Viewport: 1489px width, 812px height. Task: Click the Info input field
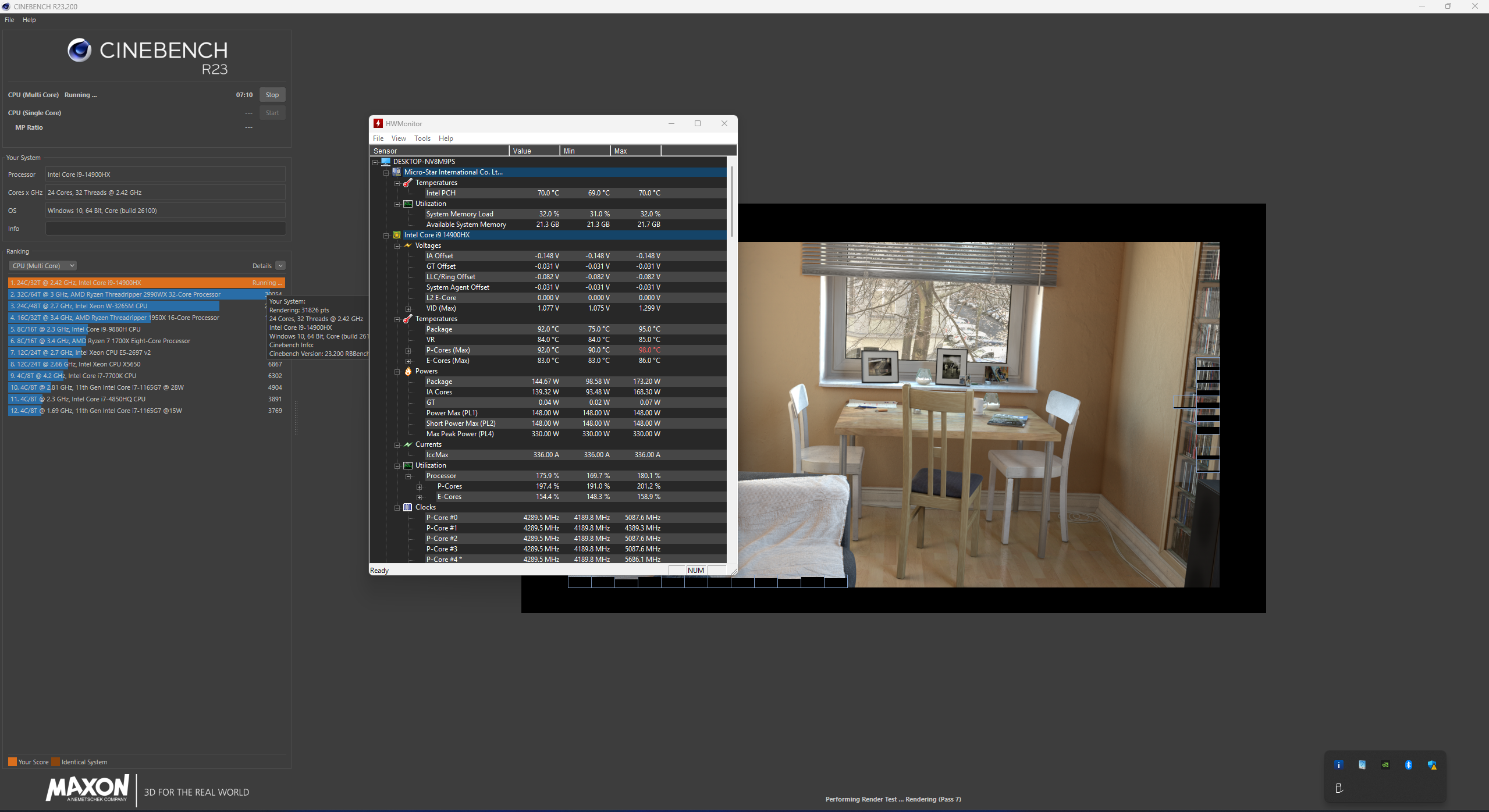click(x=165, y=229)
